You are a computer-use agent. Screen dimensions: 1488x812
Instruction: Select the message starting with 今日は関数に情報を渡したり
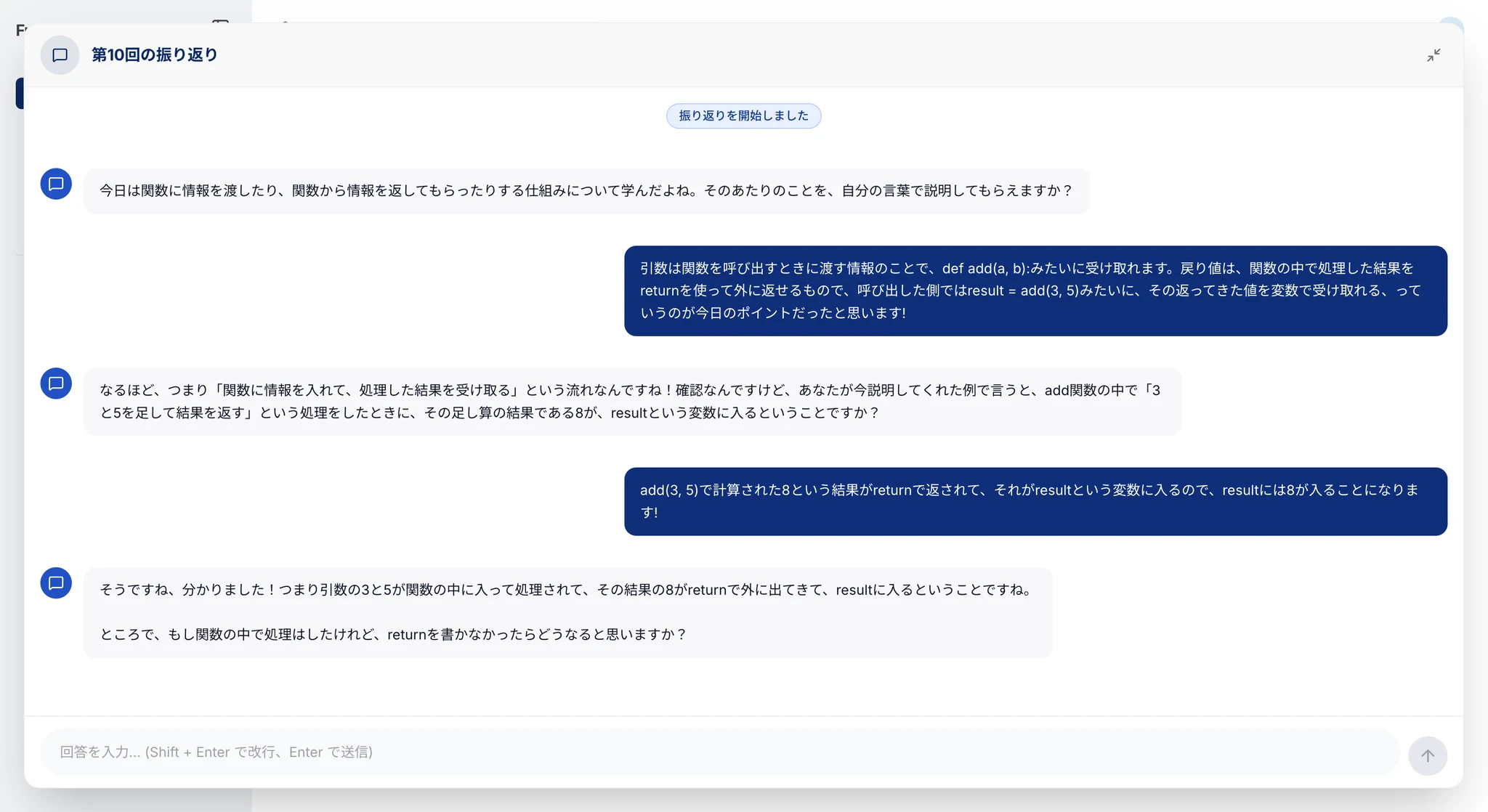[586, 191]
